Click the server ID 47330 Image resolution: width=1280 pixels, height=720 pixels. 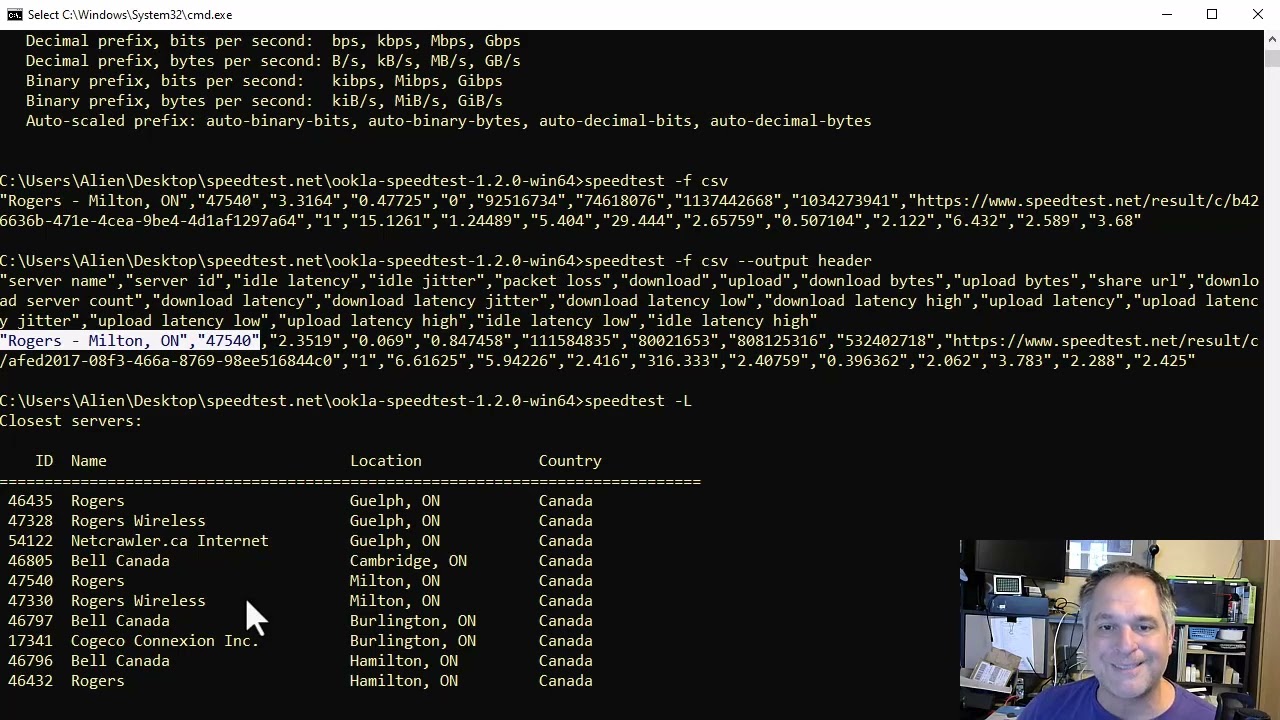[x=30, y=600]
